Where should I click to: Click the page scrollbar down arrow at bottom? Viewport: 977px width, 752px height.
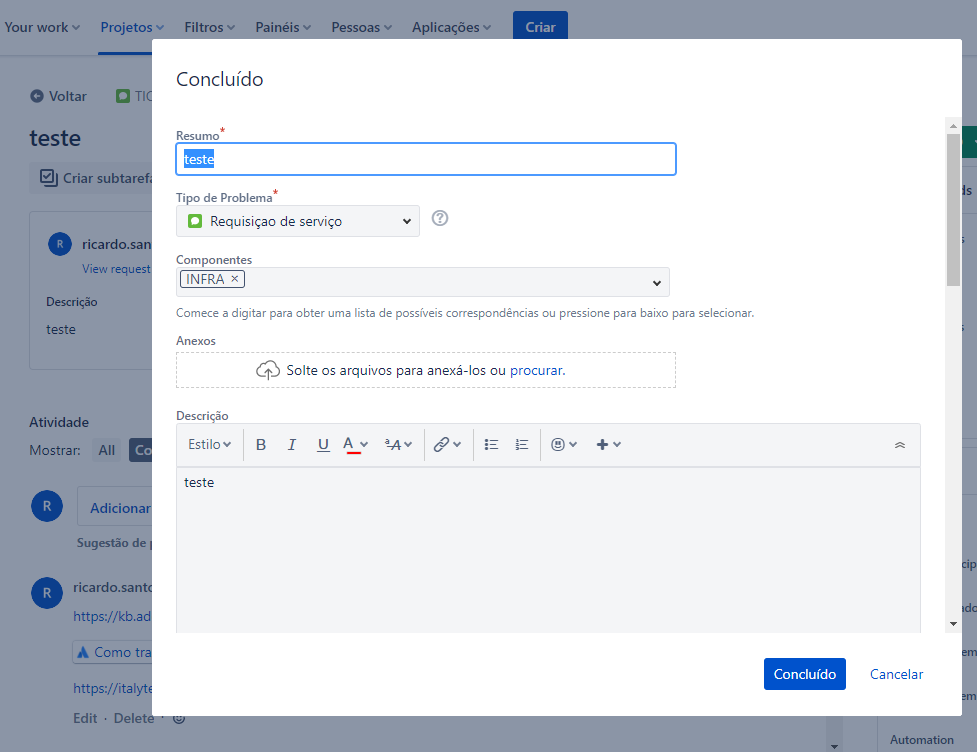click(834, 746)
